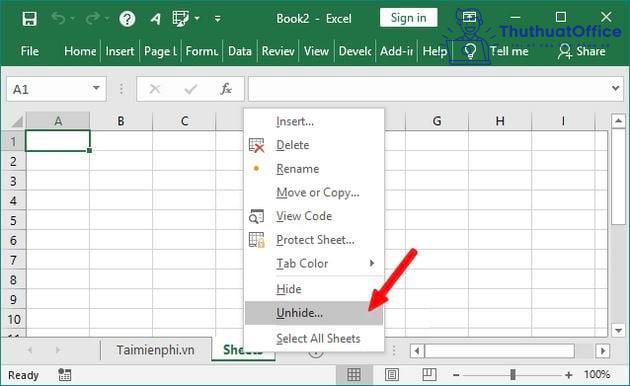
Task: Select column H header
Action: point(500,121)
